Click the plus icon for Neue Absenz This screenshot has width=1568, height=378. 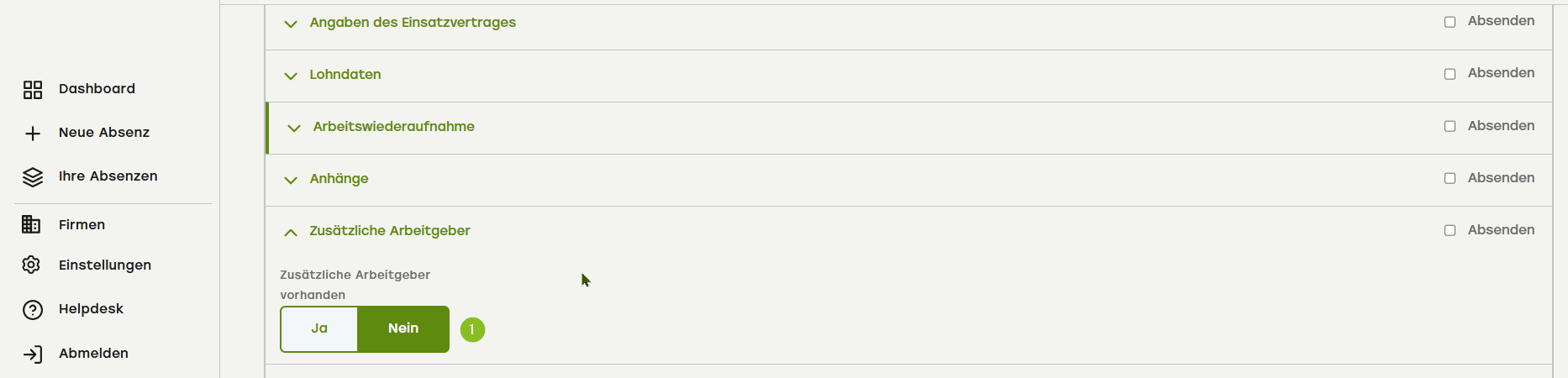pyautogui.click(x=33, y=134)
